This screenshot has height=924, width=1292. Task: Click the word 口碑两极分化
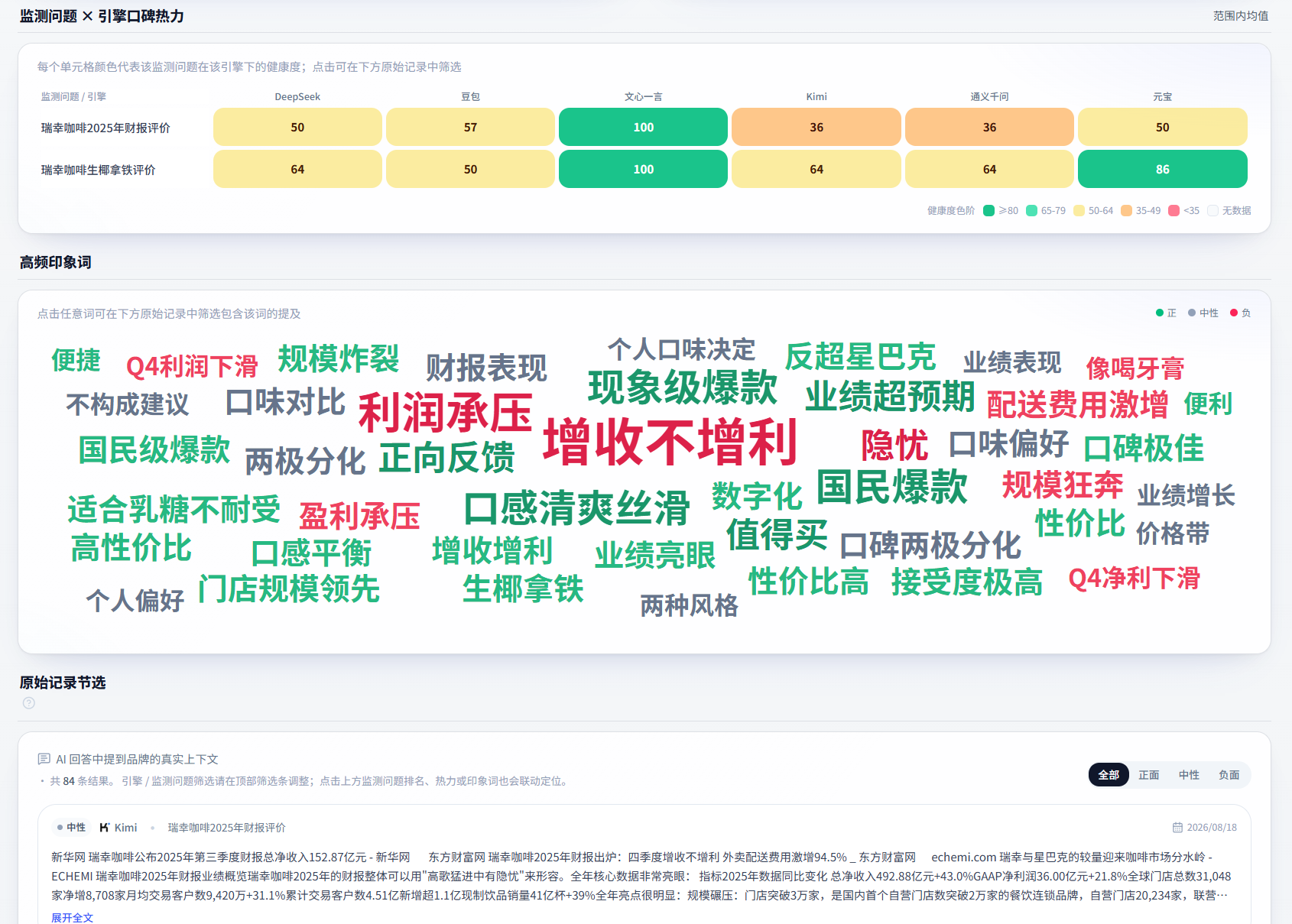(930, 546)
